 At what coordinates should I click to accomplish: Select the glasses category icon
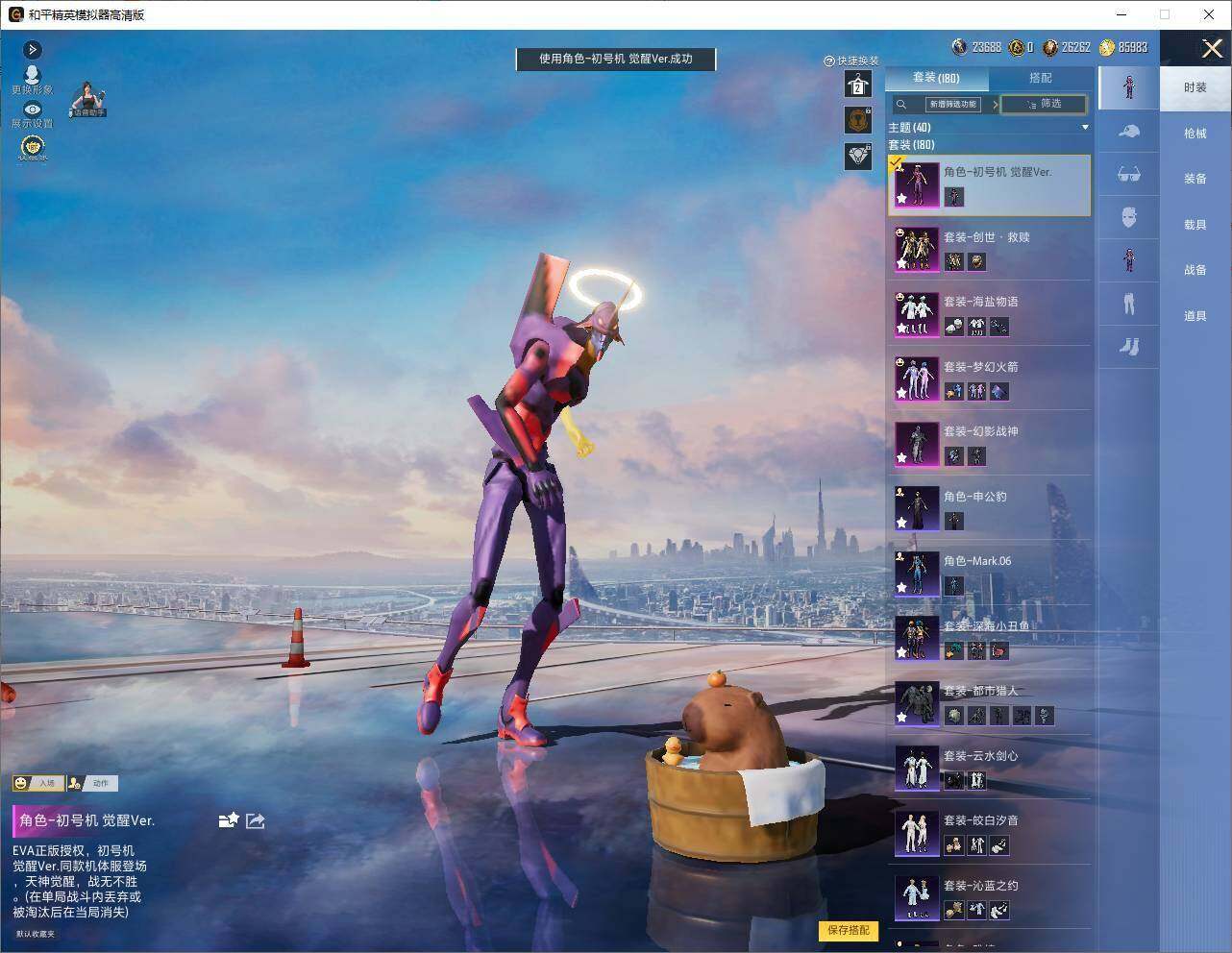tap(1128, 175)
